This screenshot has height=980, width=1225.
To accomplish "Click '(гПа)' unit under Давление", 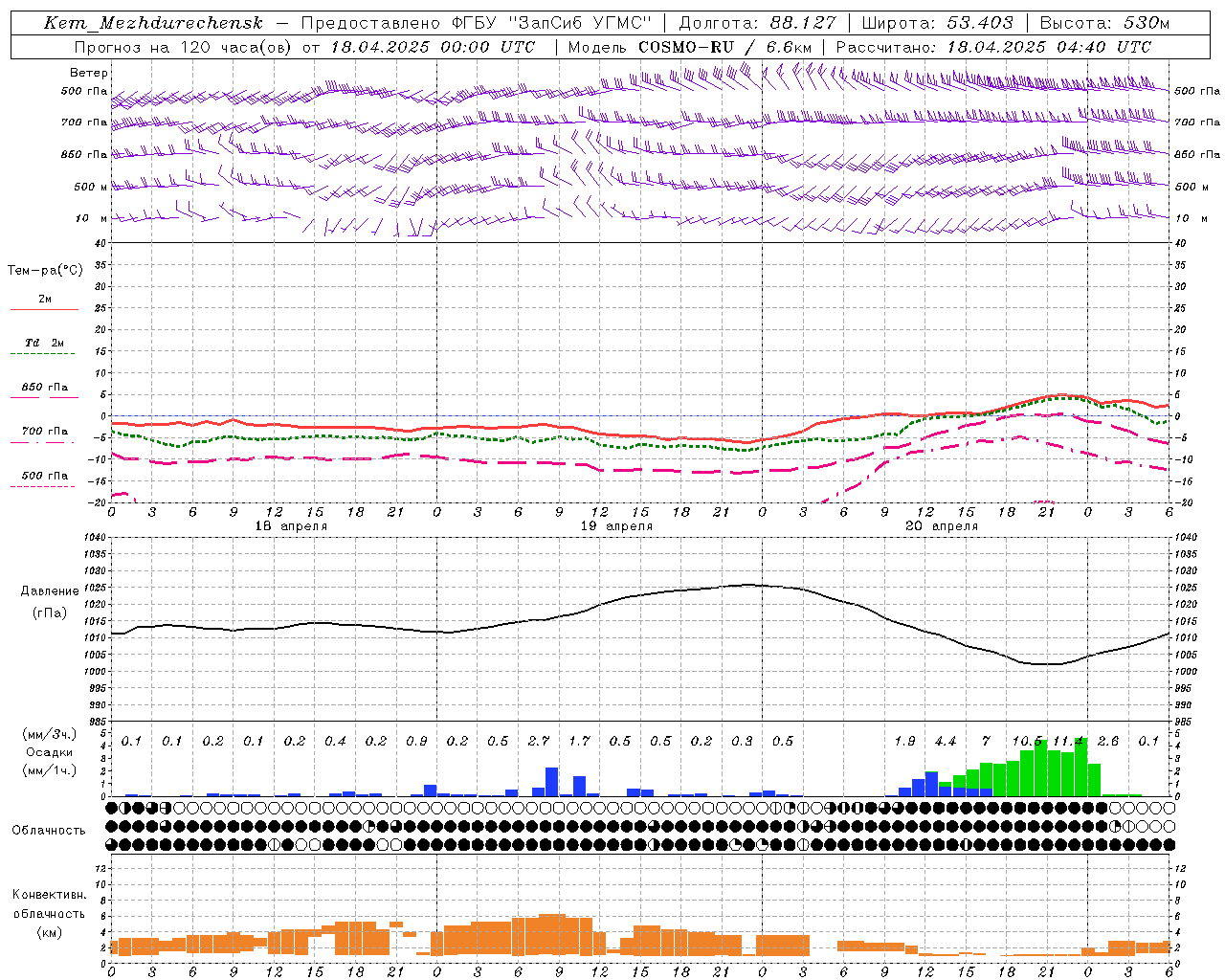I will coord(50,613).
